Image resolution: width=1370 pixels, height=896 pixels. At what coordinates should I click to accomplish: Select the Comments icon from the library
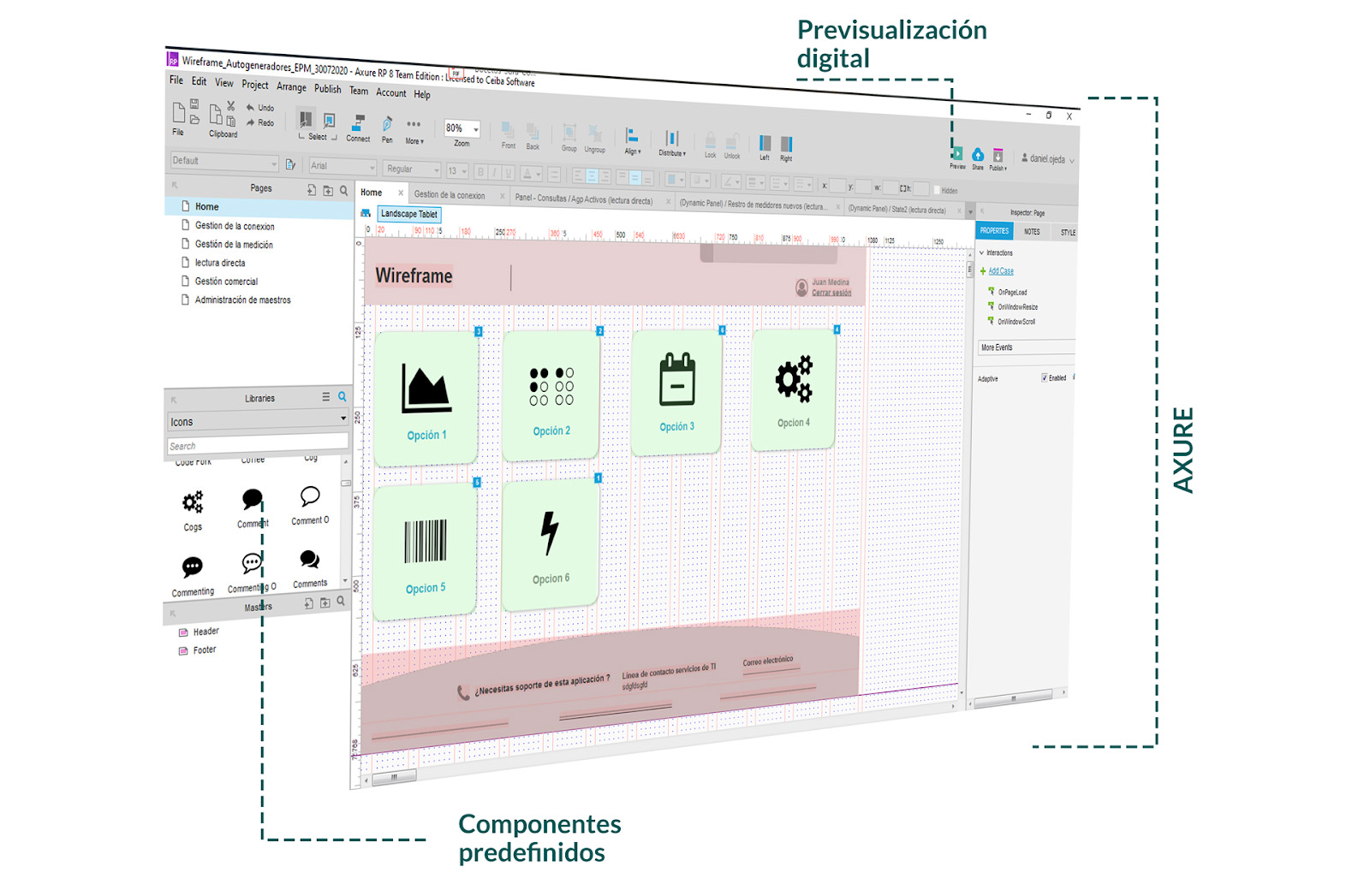(309, 560)
